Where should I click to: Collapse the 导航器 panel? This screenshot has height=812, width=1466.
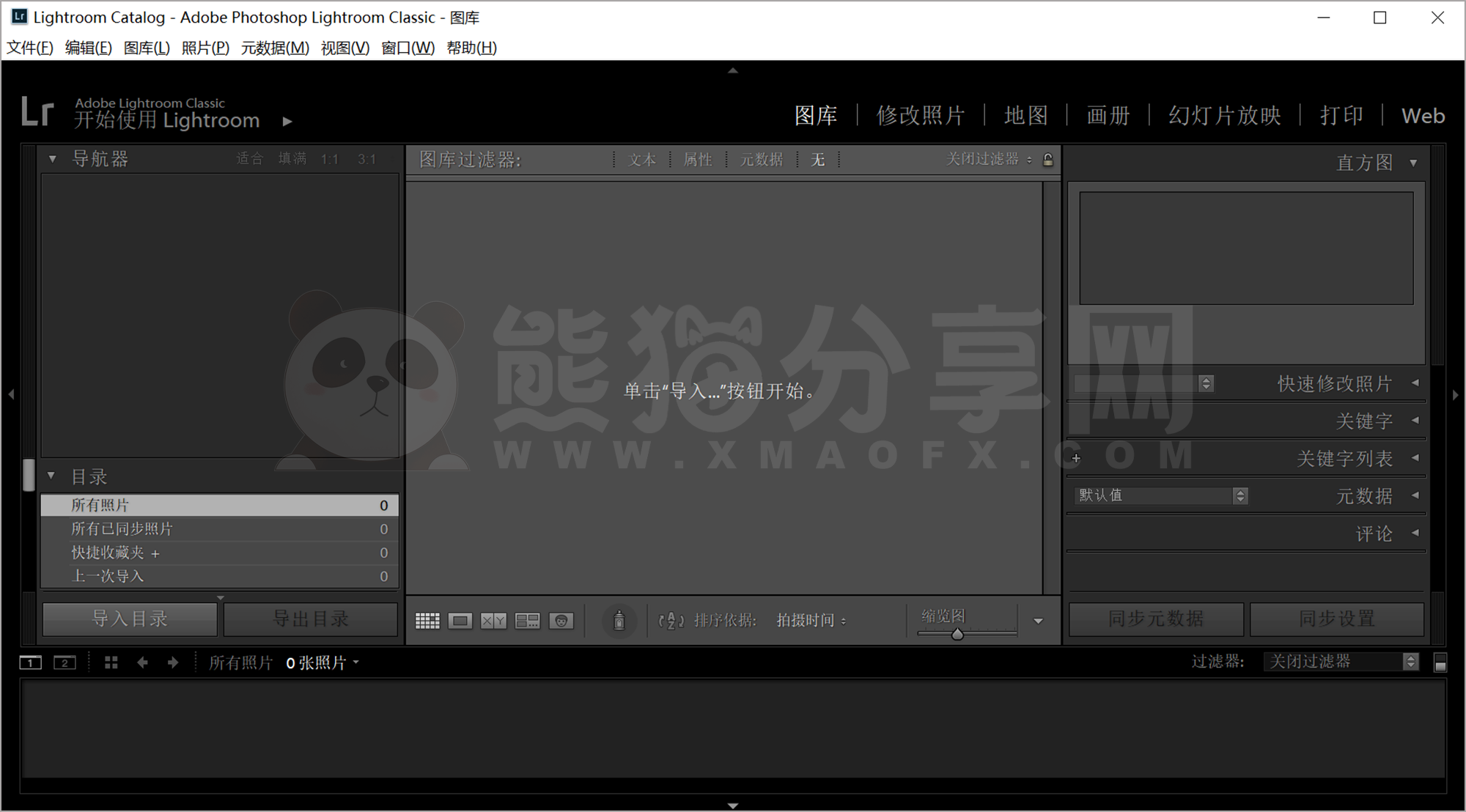[x=51, y=158]
